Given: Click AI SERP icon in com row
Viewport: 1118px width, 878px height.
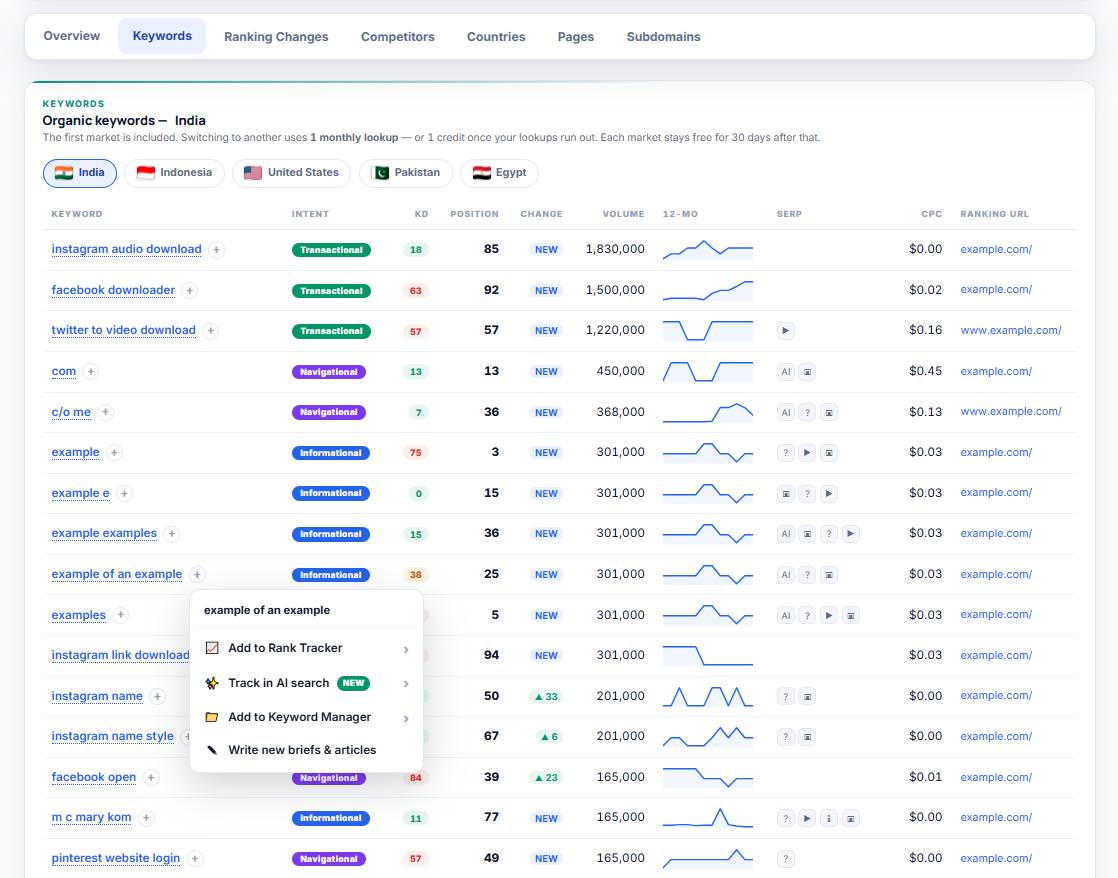Looking at the screenshot, I should (786, 372).
